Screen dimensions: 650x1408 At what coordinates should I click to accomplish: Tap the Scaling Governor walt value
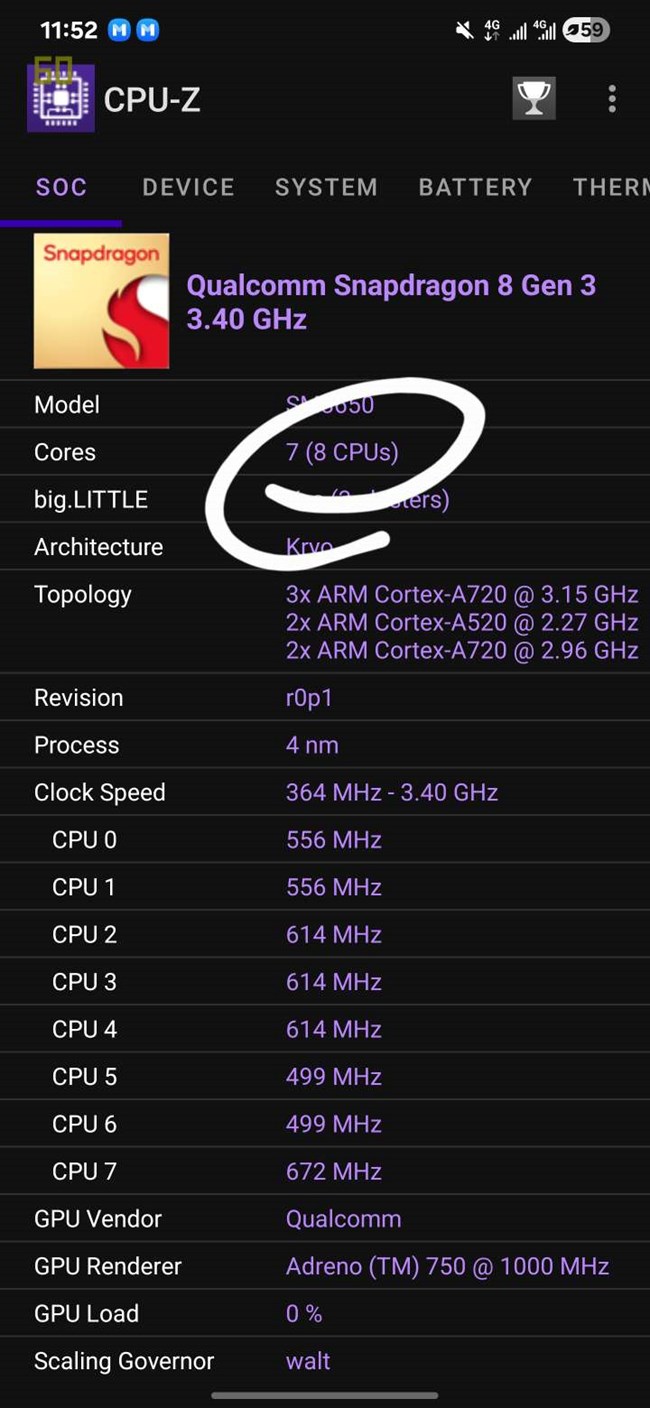pyautogui.click(x=308, y=1361)
